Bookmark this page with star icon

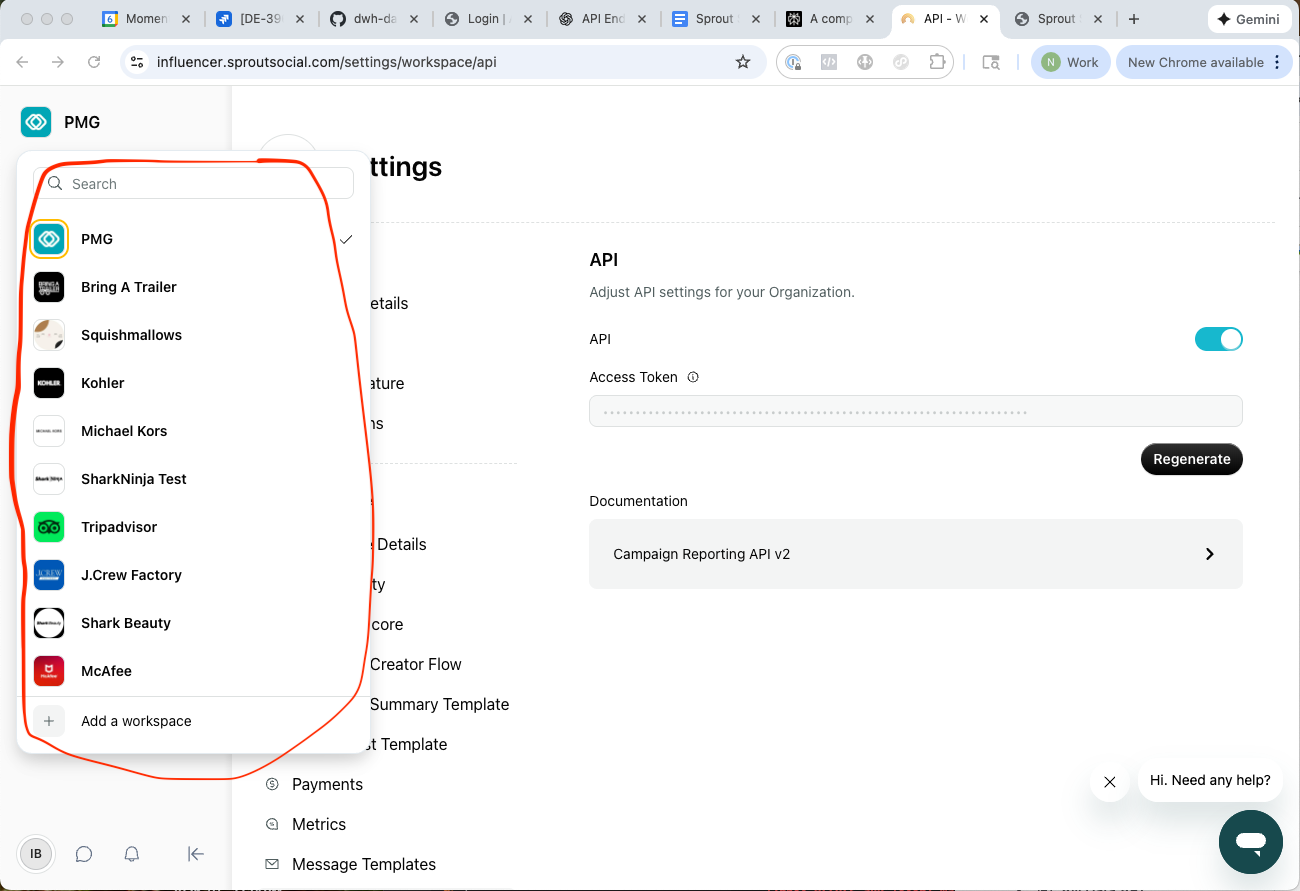pos(742,62)
